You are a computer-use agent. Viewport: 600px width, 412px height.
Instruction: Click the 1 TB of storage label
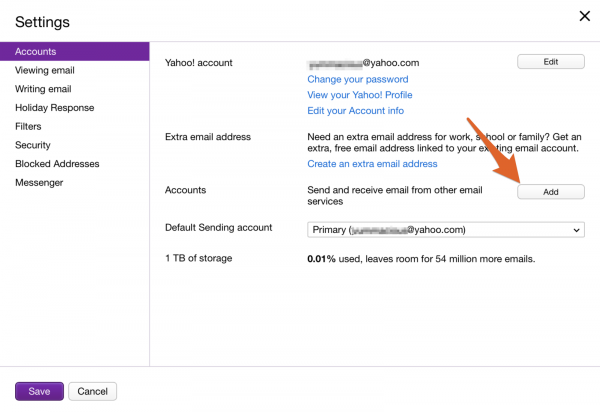tap(199, 258)
